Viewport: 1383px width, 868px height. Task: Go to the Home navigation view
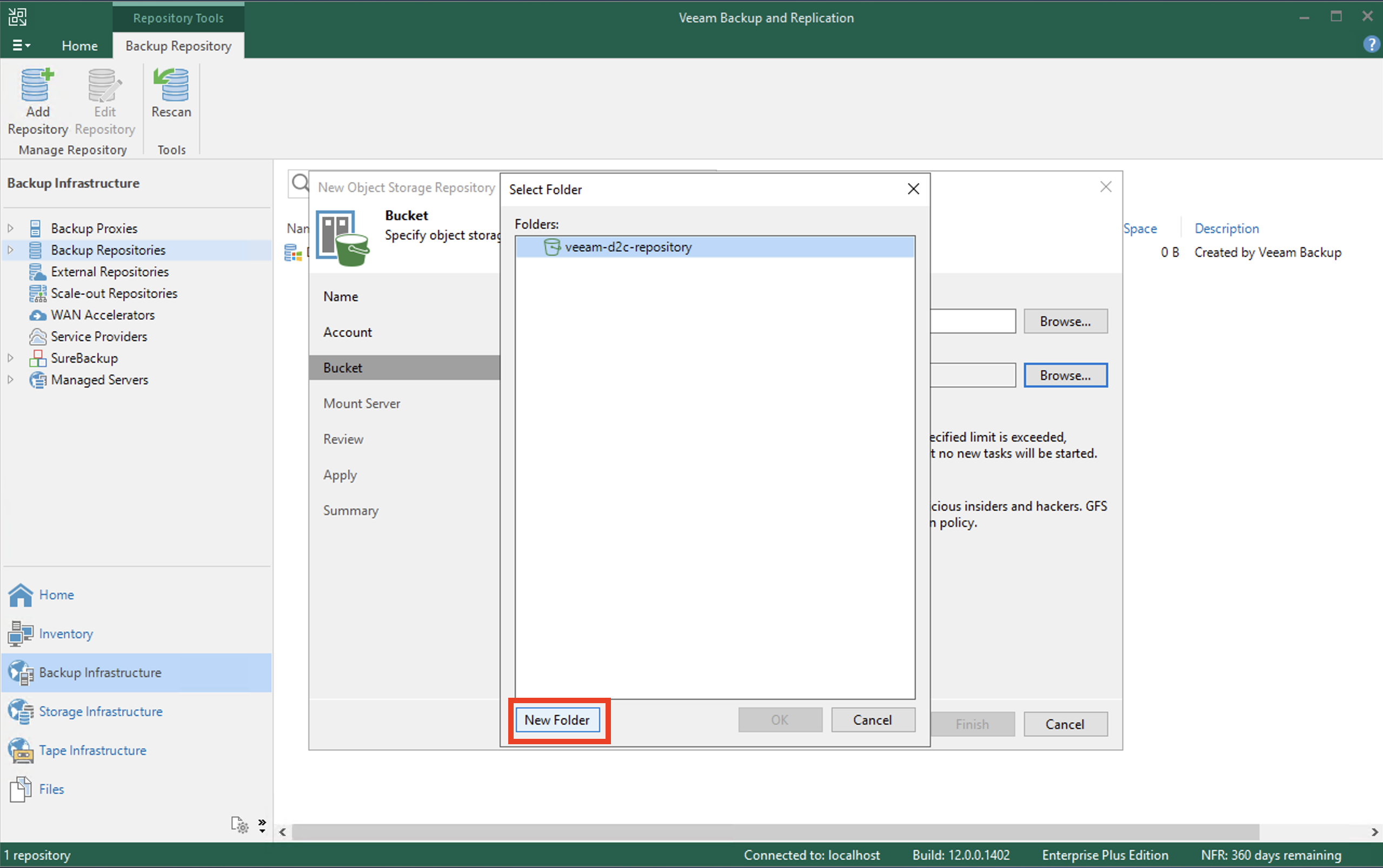(x=56, y=595)
